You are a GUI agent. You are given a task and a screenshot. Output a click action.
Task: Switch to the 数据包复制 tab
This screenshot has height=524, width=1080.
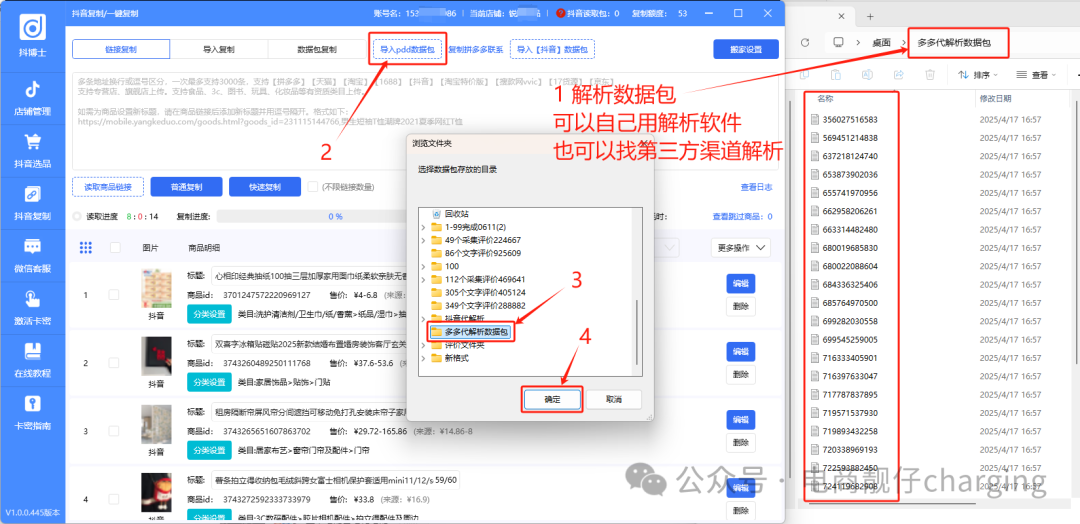point(317,50)
